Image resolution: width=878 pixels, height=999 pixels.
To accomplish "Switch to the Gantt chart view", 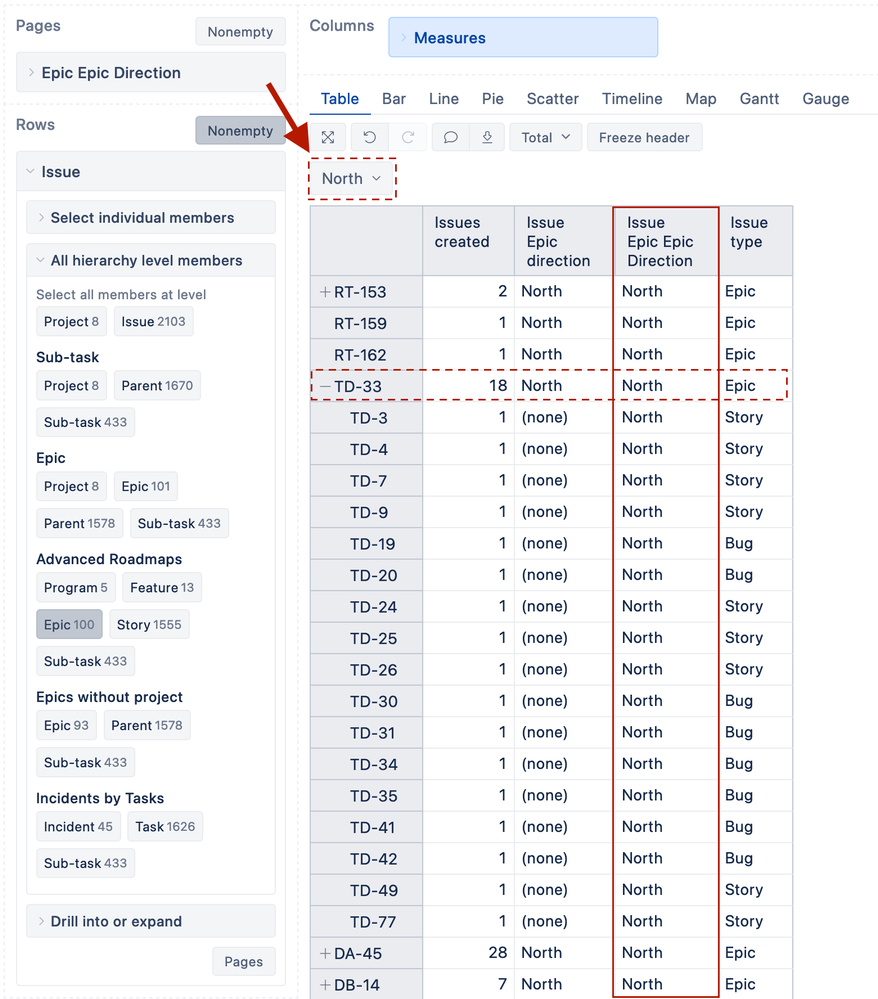I will [759, 99].
